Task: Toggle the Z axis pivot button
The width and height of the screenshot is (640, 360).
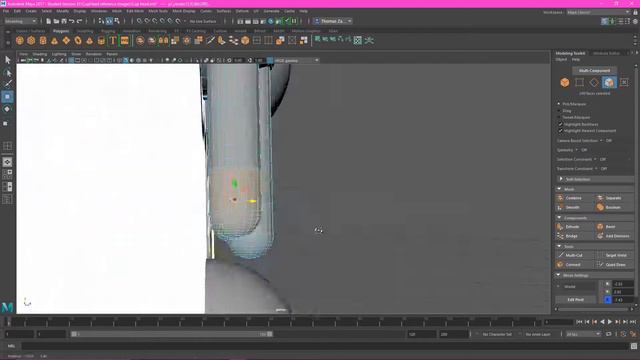Action: click(607, 300)
